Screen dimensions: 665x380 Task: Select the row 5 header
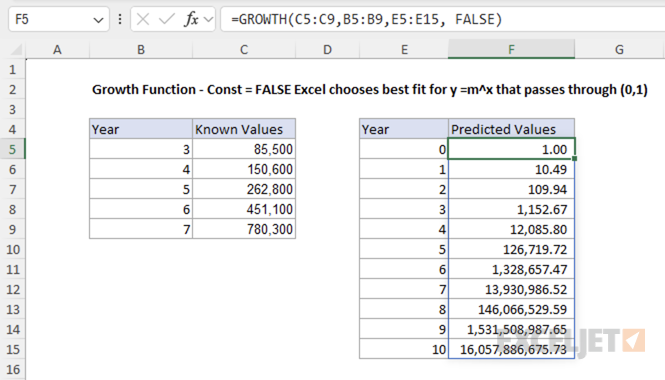coord(12,149)
